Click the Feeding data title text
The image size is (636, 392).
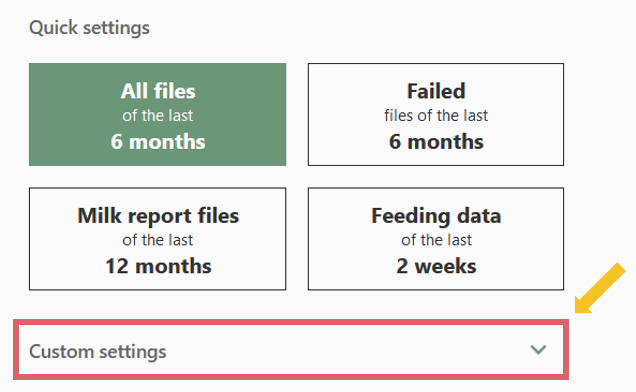(x=436, y=215)
